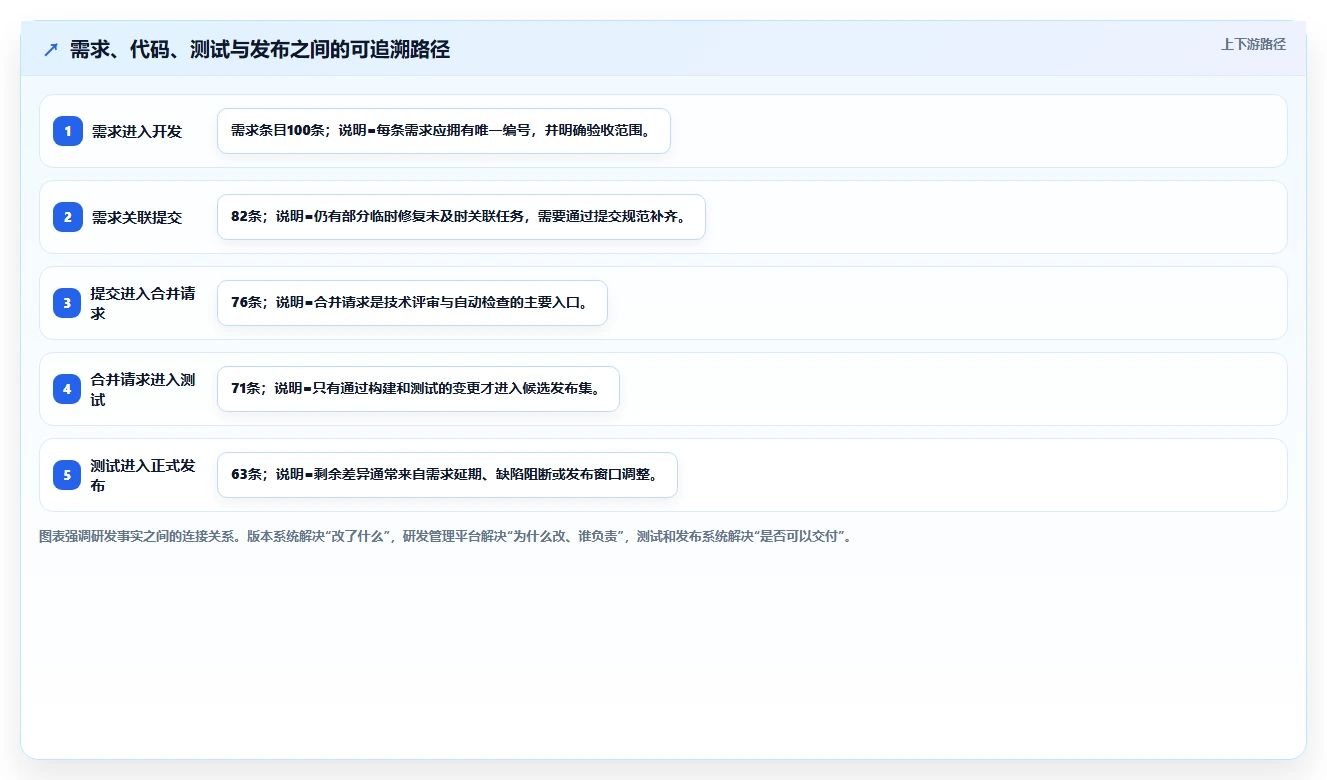Click the step number 2 badge
The width and height of the screenshot is (1327, 780).
[x=68, y=217]
